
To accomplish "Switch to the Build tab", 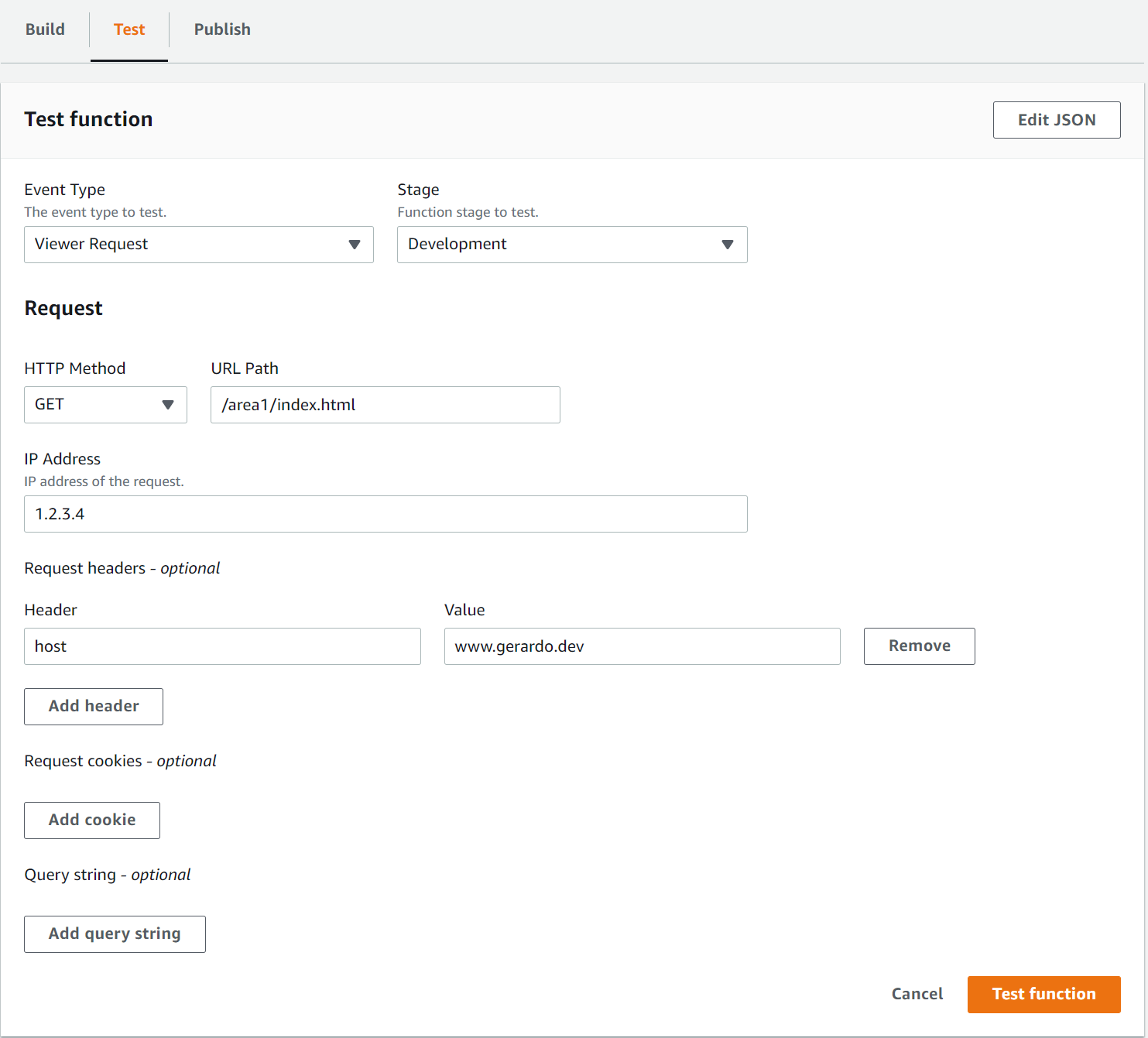I will pyautogui.click(x=45, y=29).
